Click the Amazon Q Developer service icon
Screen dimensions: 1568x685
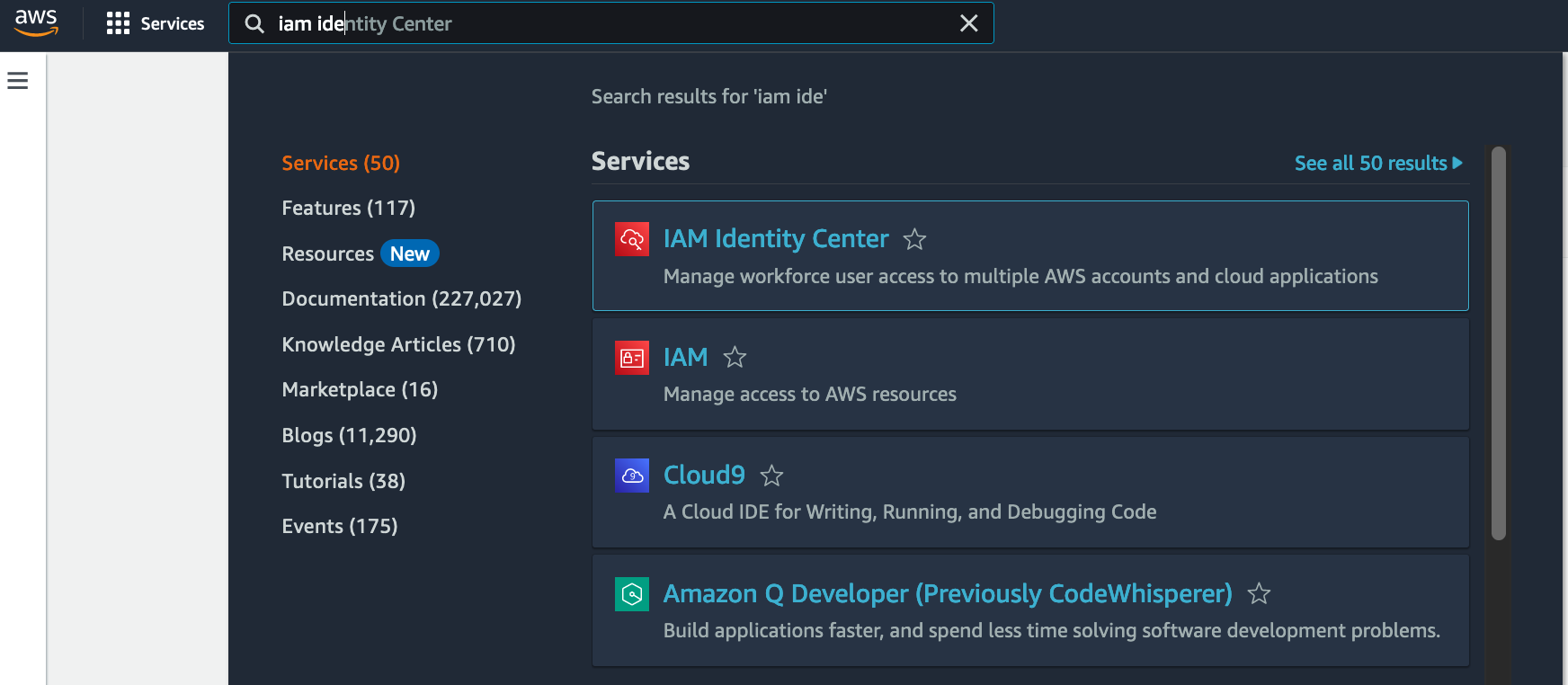632,594
